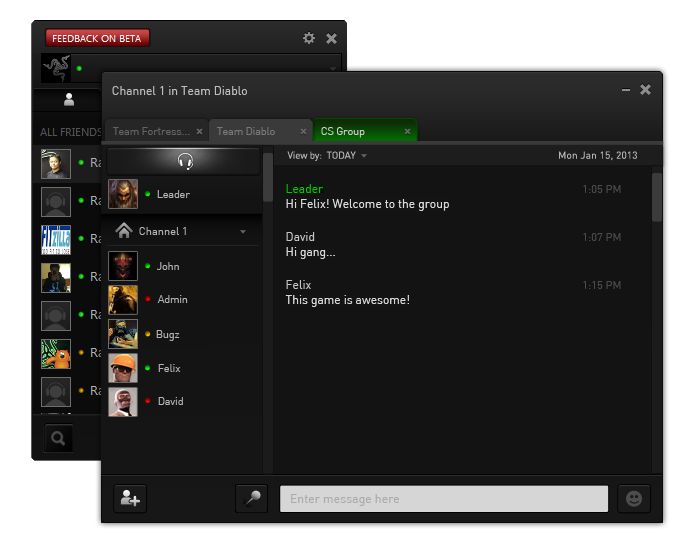This screenshot has height=556, width=687.
Task: Click Felix sender name in chat
Action: coord(298,285)
